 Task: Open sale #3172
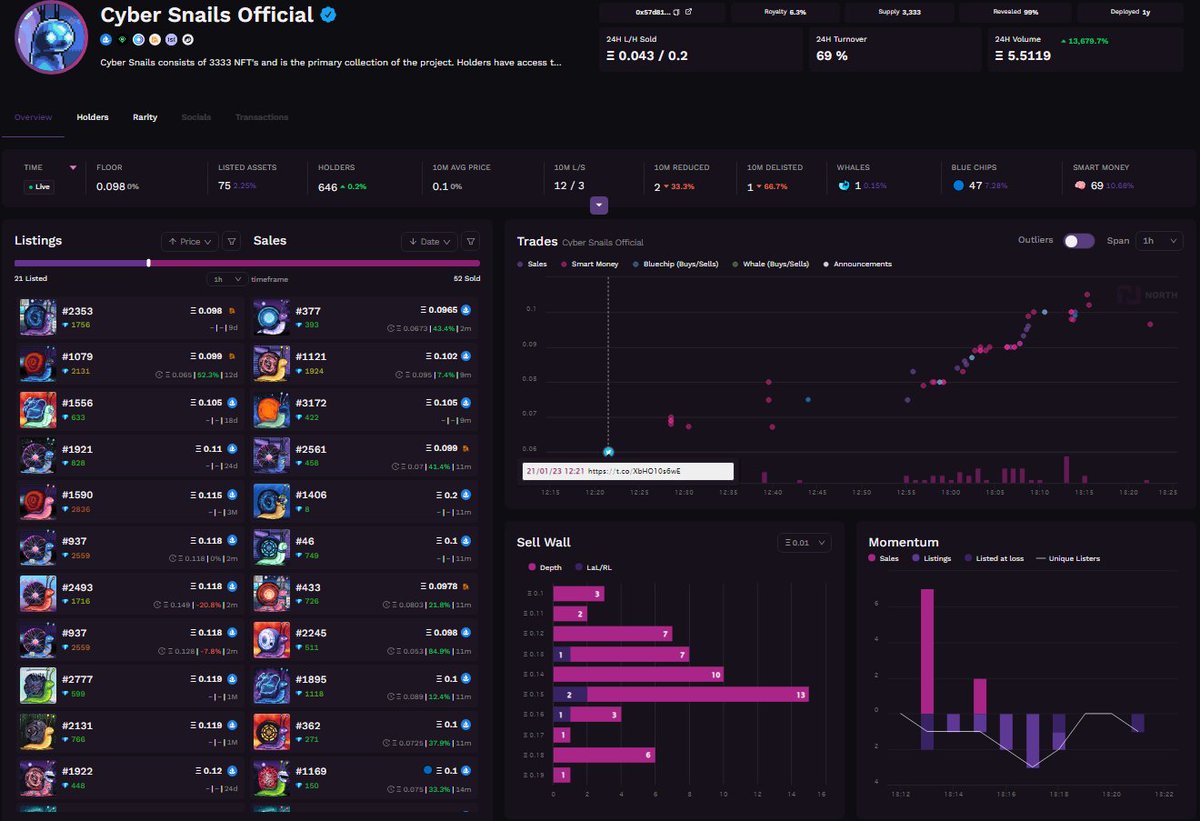[364, 409]
